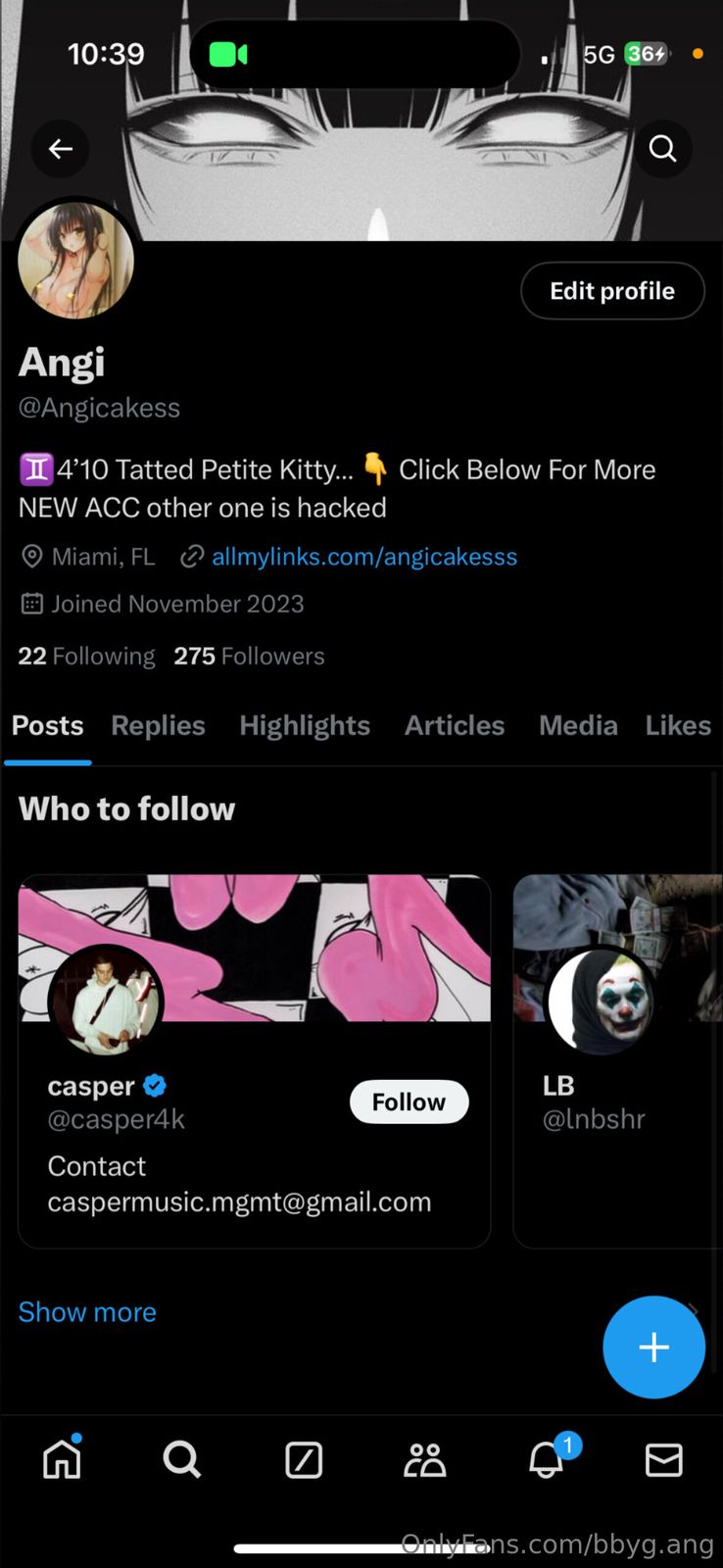The height and width of the screenshot is (1568, 723).
Task: Tap the back arrow icon
Action: 61,149
